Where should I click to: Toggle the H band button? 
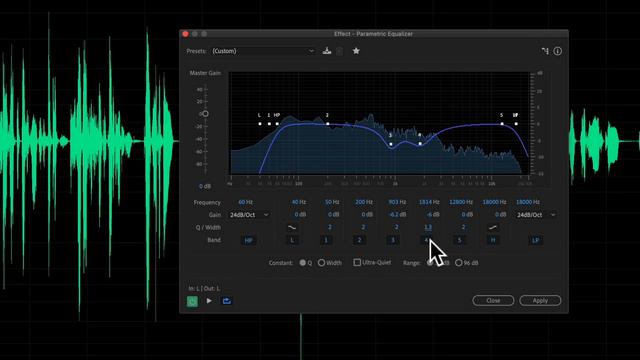click(x=493, y=240)
